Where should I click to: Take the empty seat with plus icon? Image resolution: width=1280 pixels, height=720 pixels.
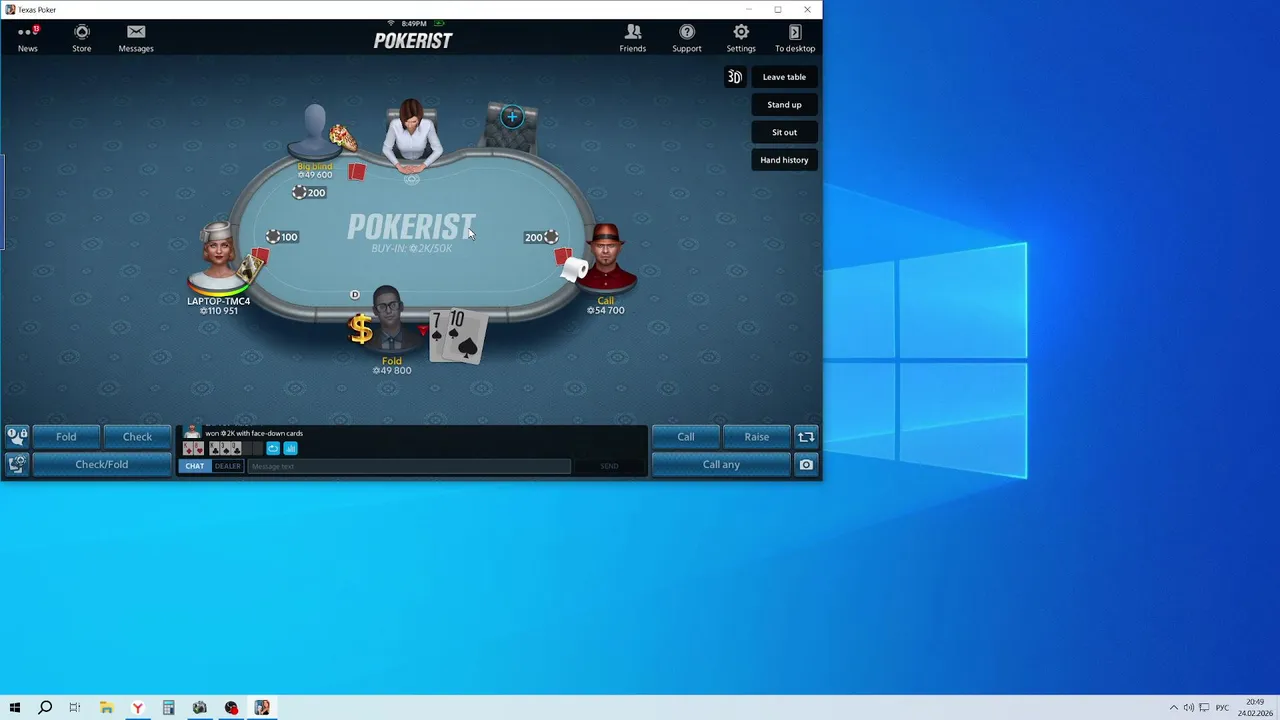coord(512,117)
